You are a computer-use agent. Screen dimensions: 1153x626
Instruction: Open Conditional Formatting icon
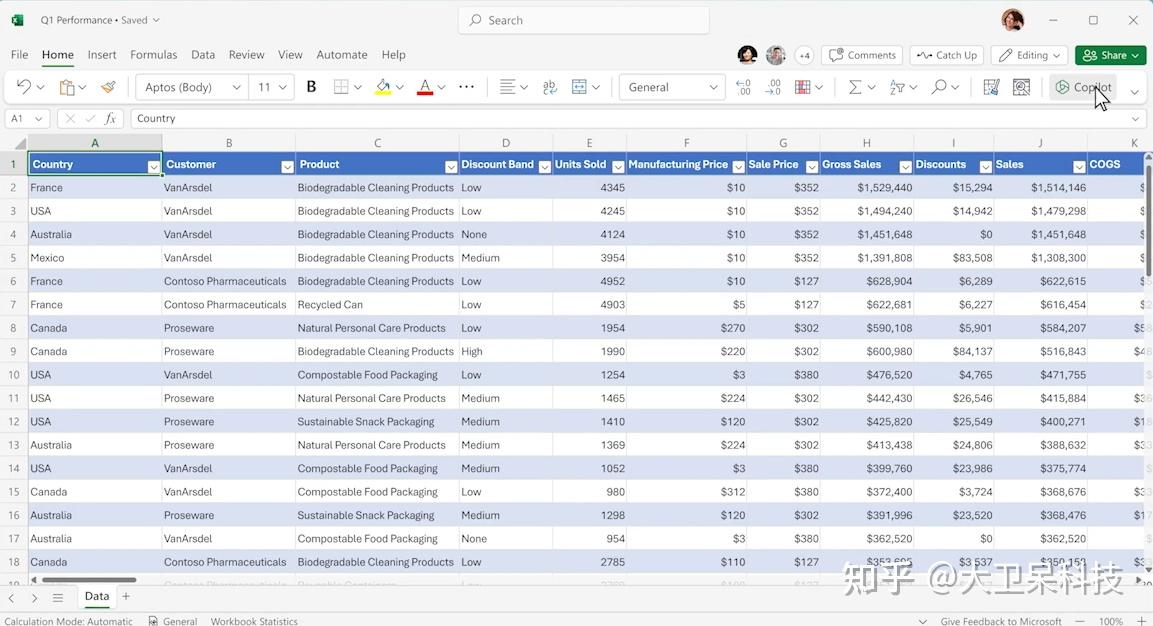[803, 87]
